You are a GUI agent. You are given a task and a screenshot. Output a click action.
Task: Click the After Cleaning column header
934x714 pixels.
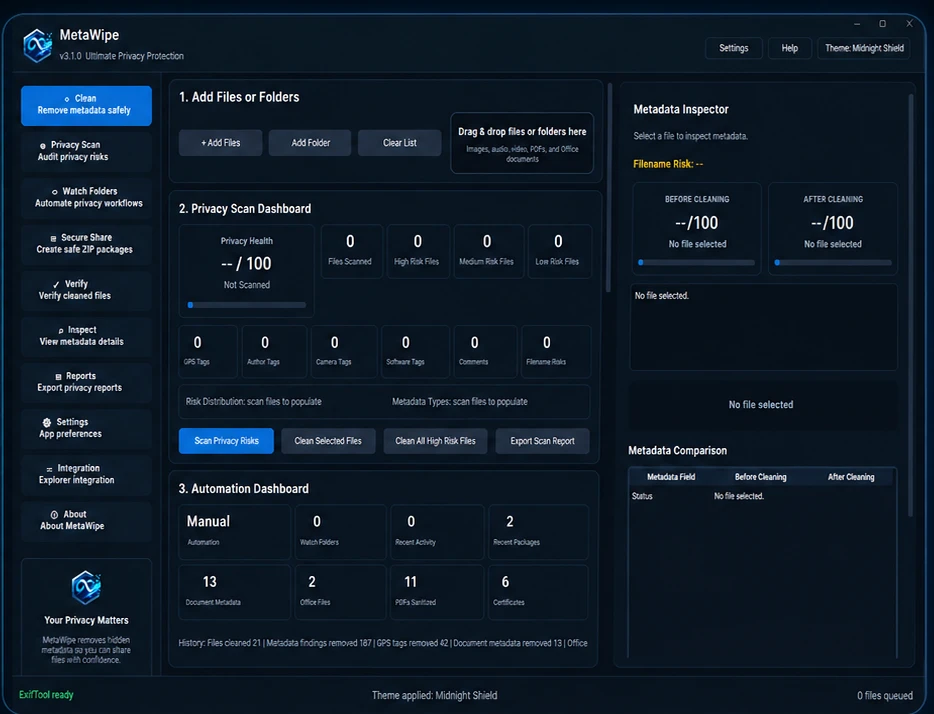tap(851, 477)
